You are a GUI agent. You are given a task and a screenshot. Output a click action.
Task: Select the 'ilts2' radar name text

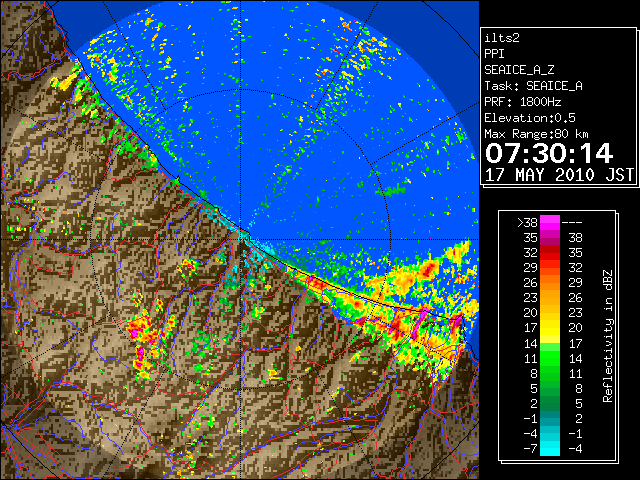pos(502,38)
